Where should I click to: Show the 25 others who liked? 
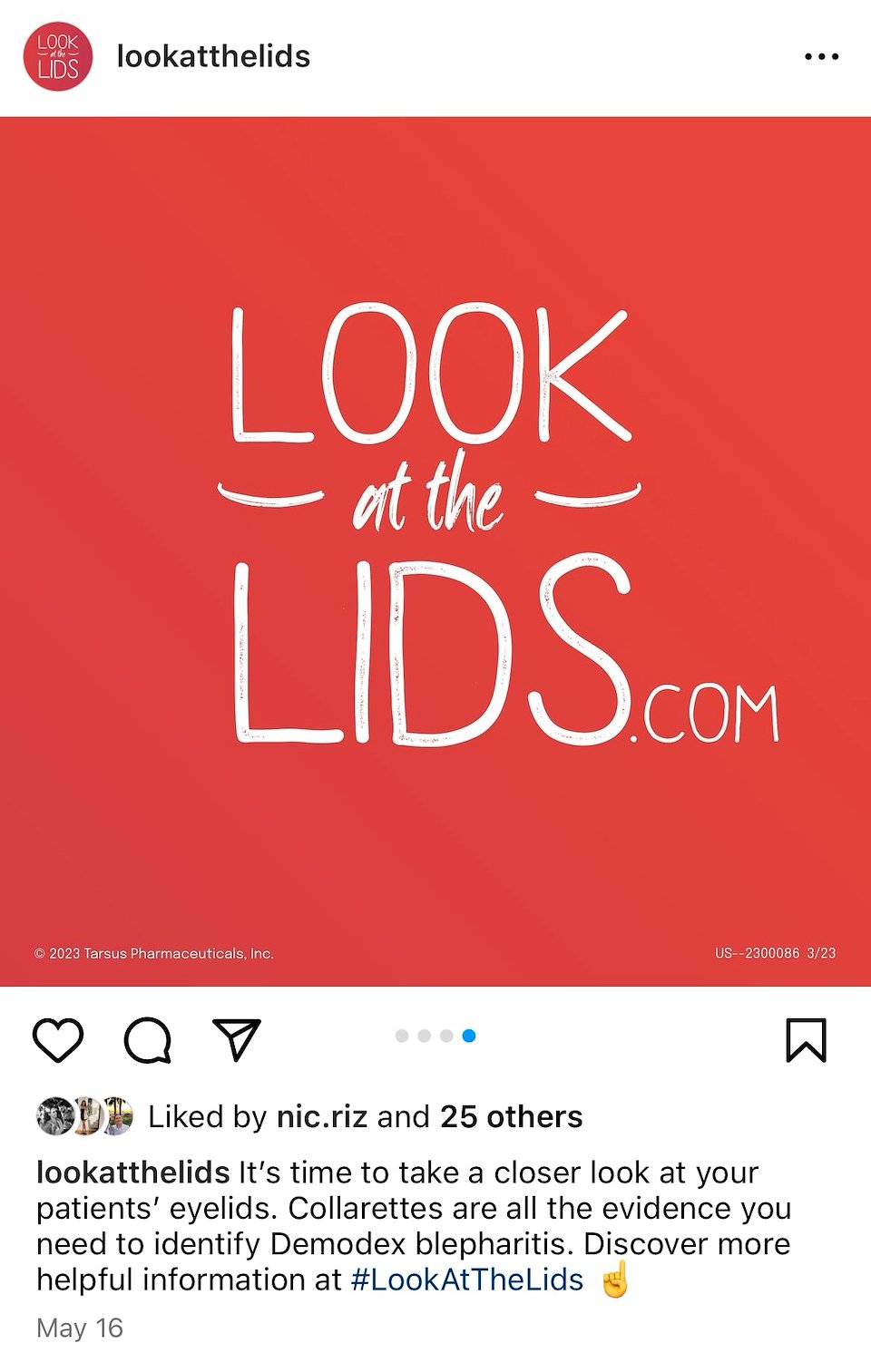(x=511, y=1116)
